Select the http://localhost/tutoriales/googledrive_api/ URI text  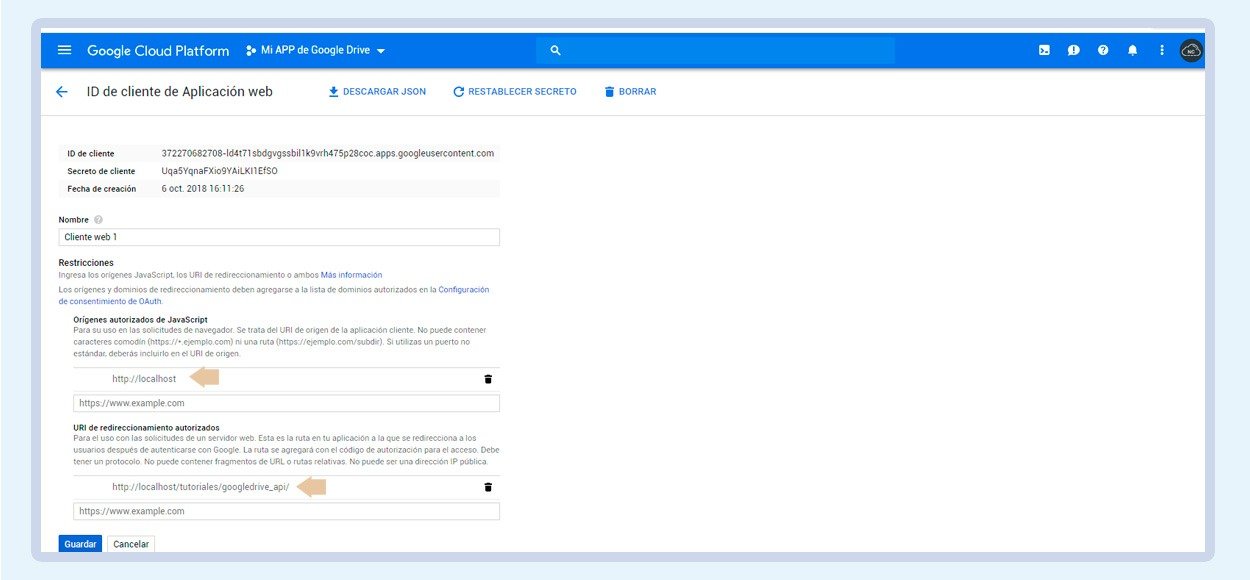[x=200, y=487]
